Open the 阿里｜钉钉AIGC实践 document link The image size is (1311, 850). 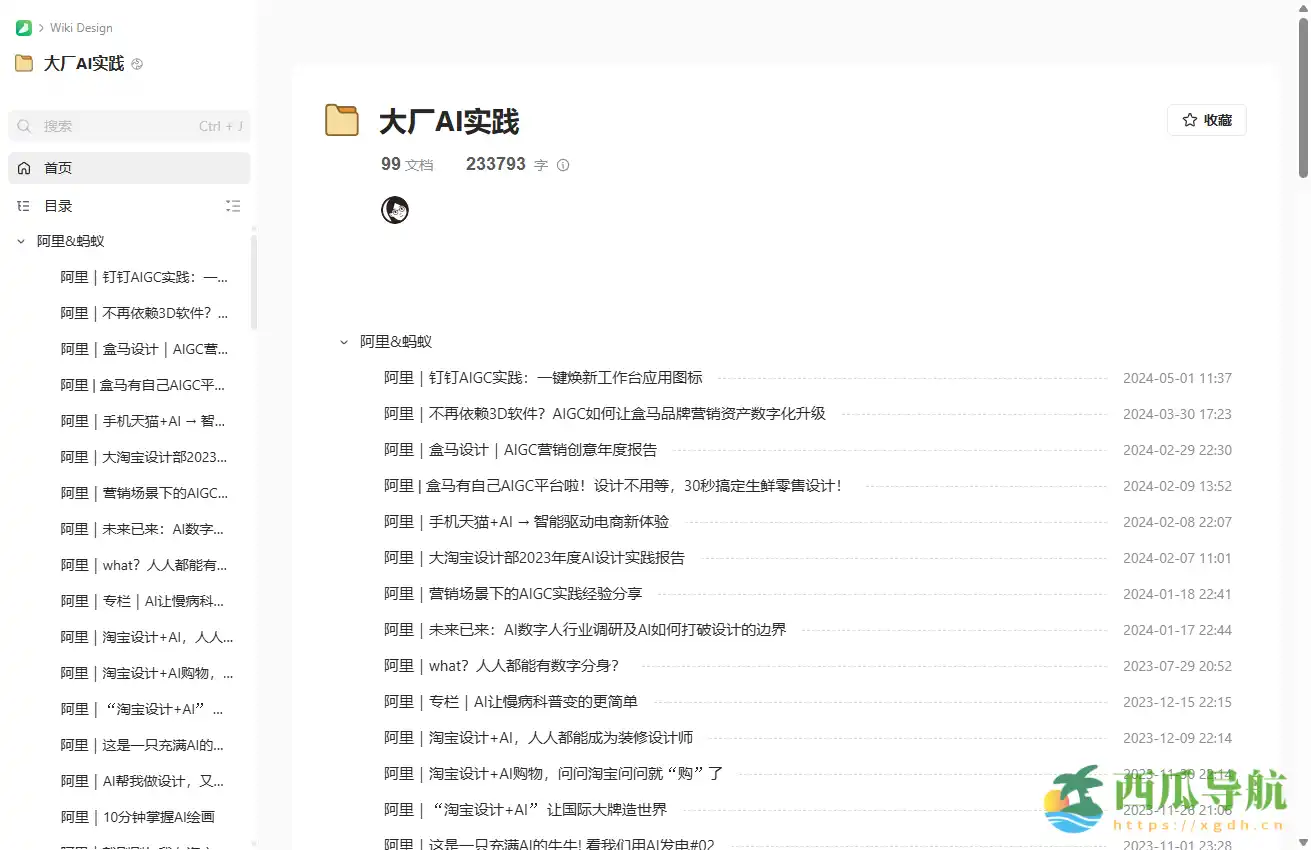[x=543, y=377]
